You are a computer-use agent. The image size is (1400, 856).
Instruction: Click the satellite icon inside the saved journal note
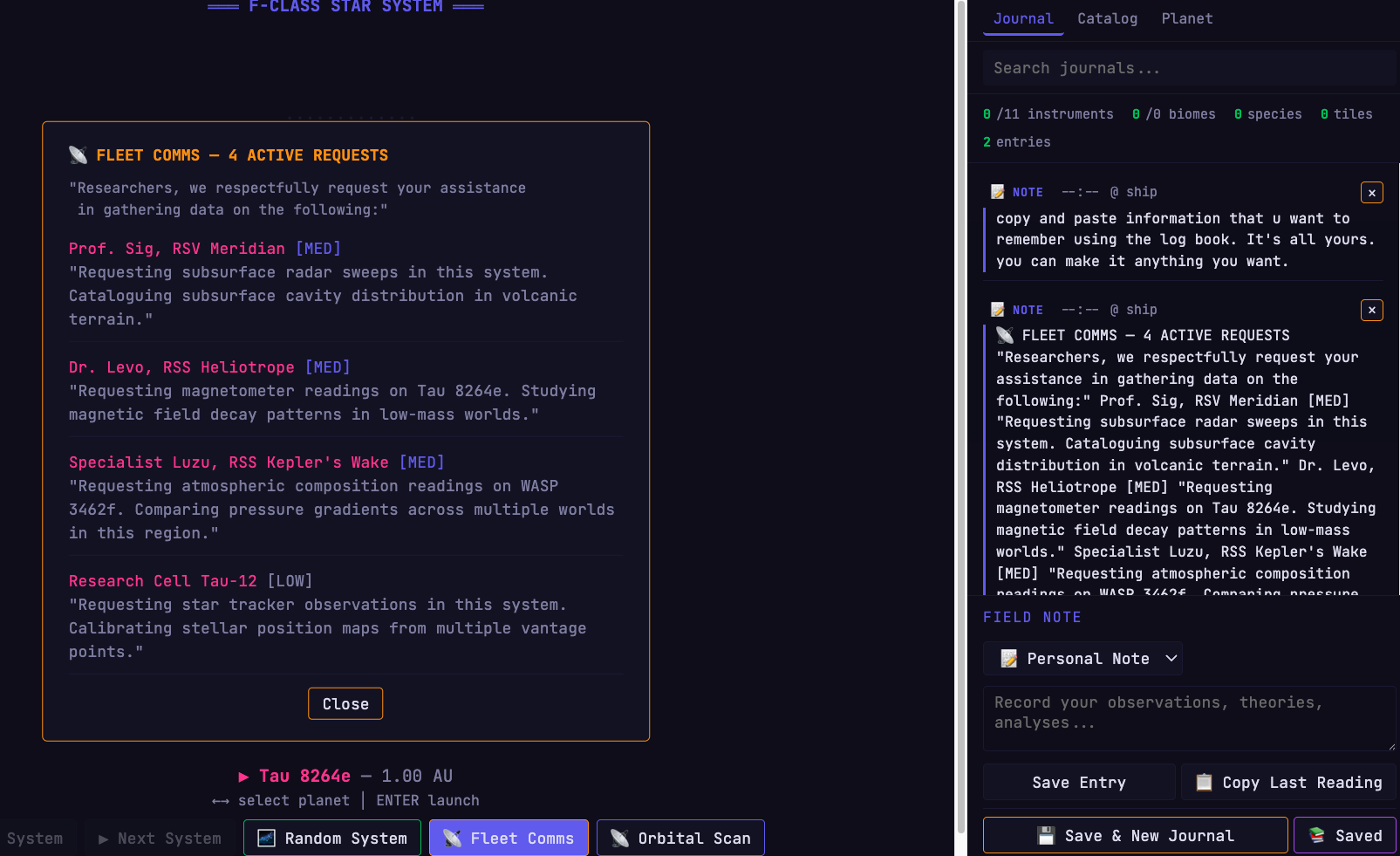click(1005, 335)
